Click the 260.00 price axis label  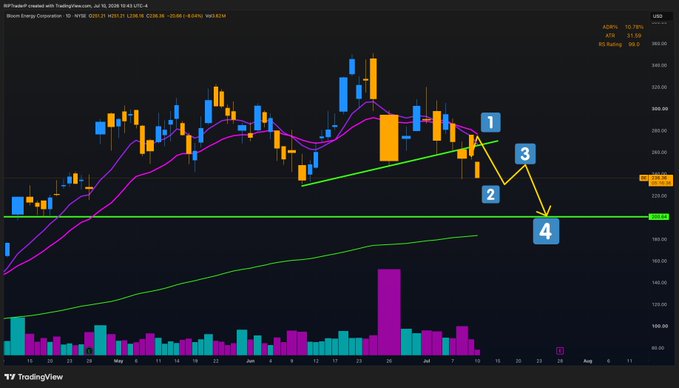[x=659, y=152]
